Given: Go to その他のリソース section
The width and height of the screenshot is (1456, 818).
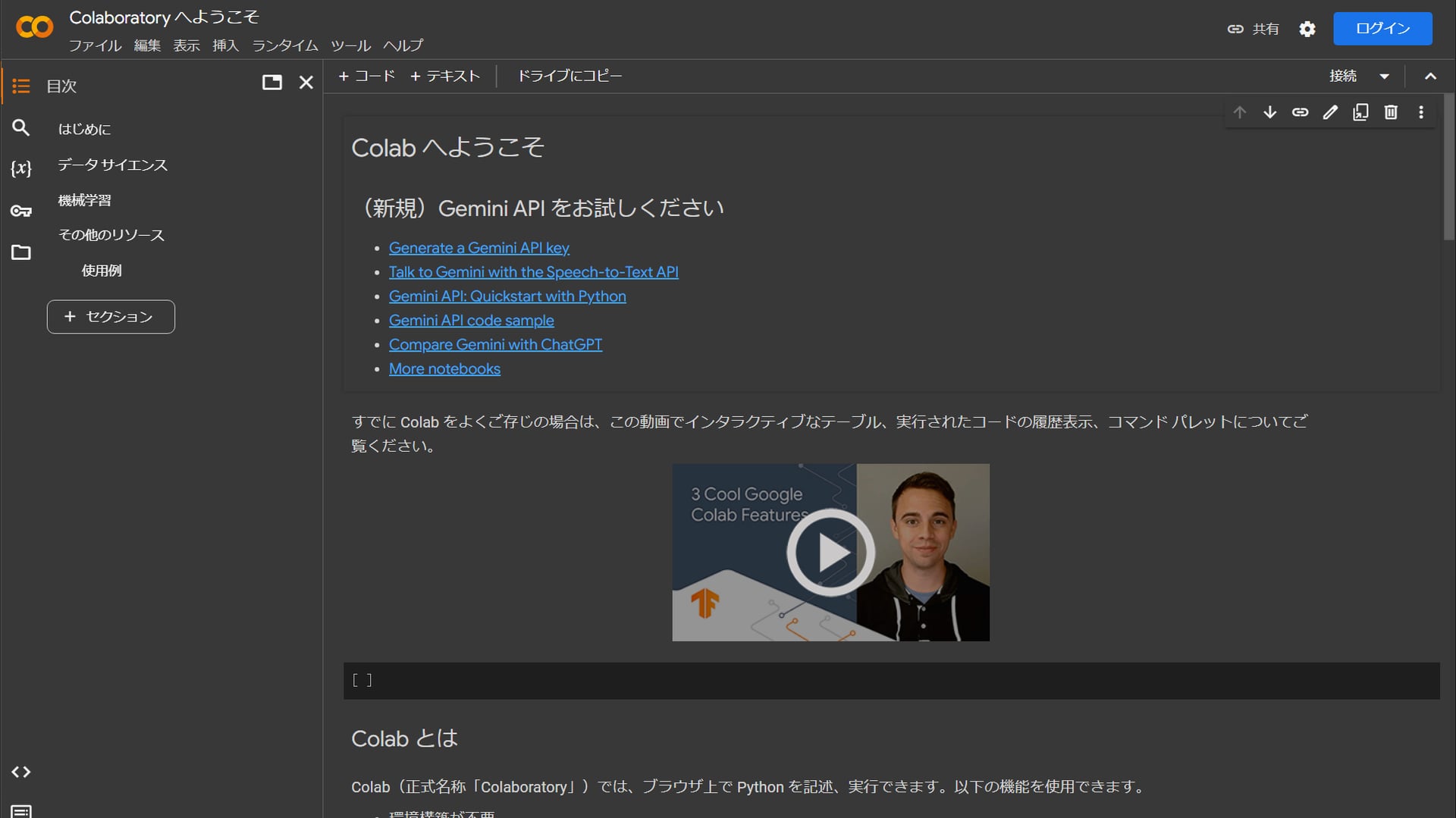Looking at the screenshot, I should (x=111, y=235).
